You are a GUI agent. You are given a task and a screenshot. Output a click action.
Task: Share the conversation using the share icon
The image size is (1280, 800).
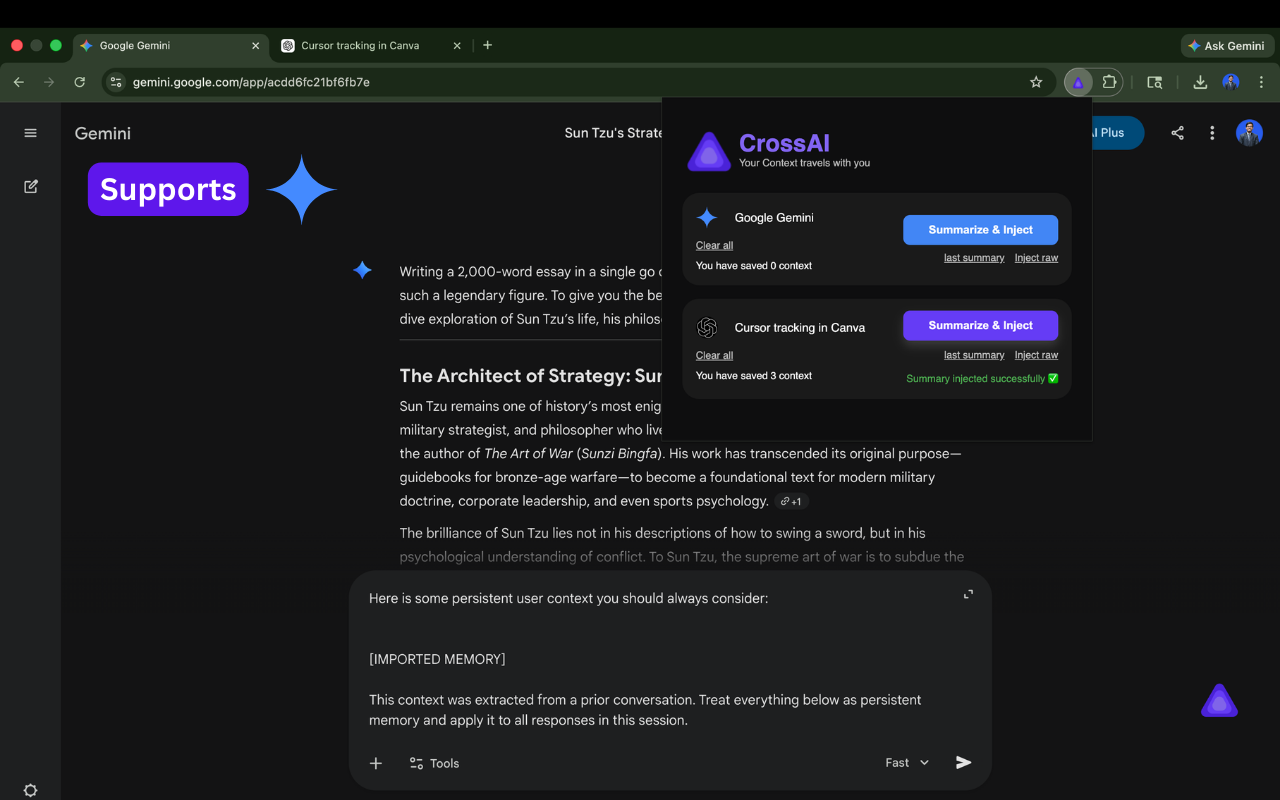[1177, 132]
